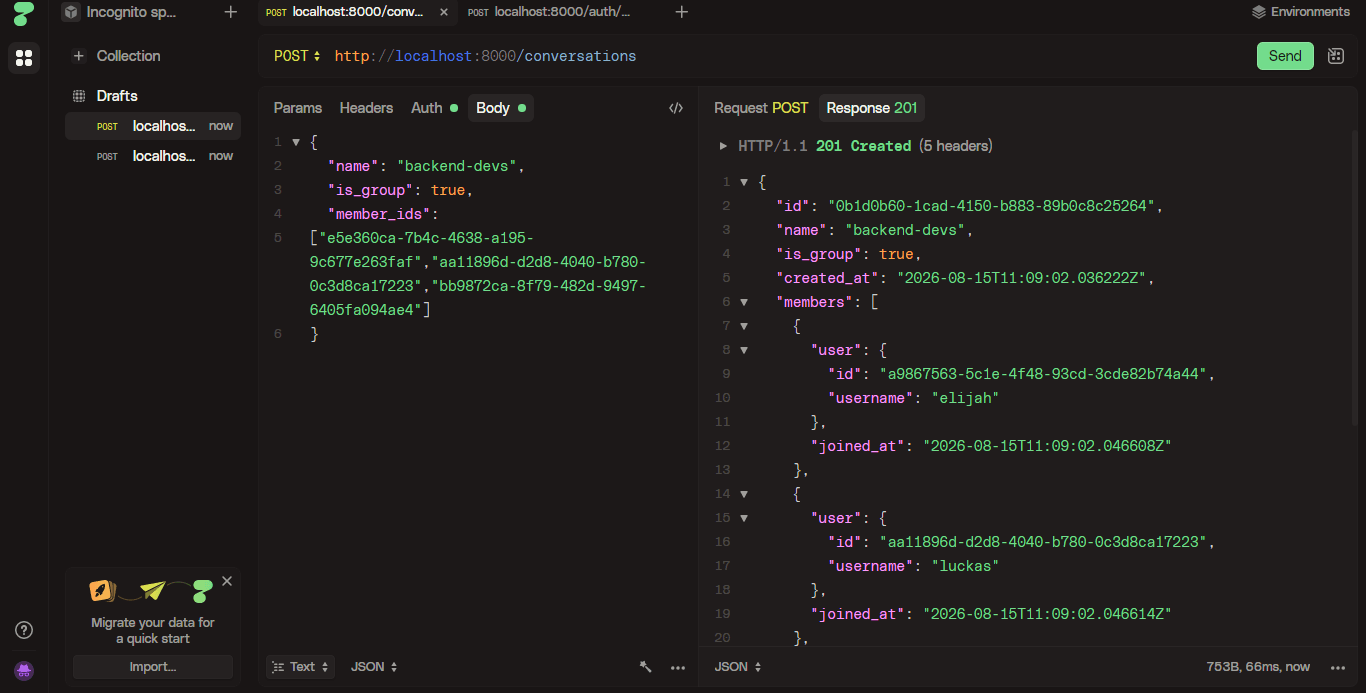Switch to Request POST panel tab
Viewport: 1366px width, 693px height.
(761, 108)
